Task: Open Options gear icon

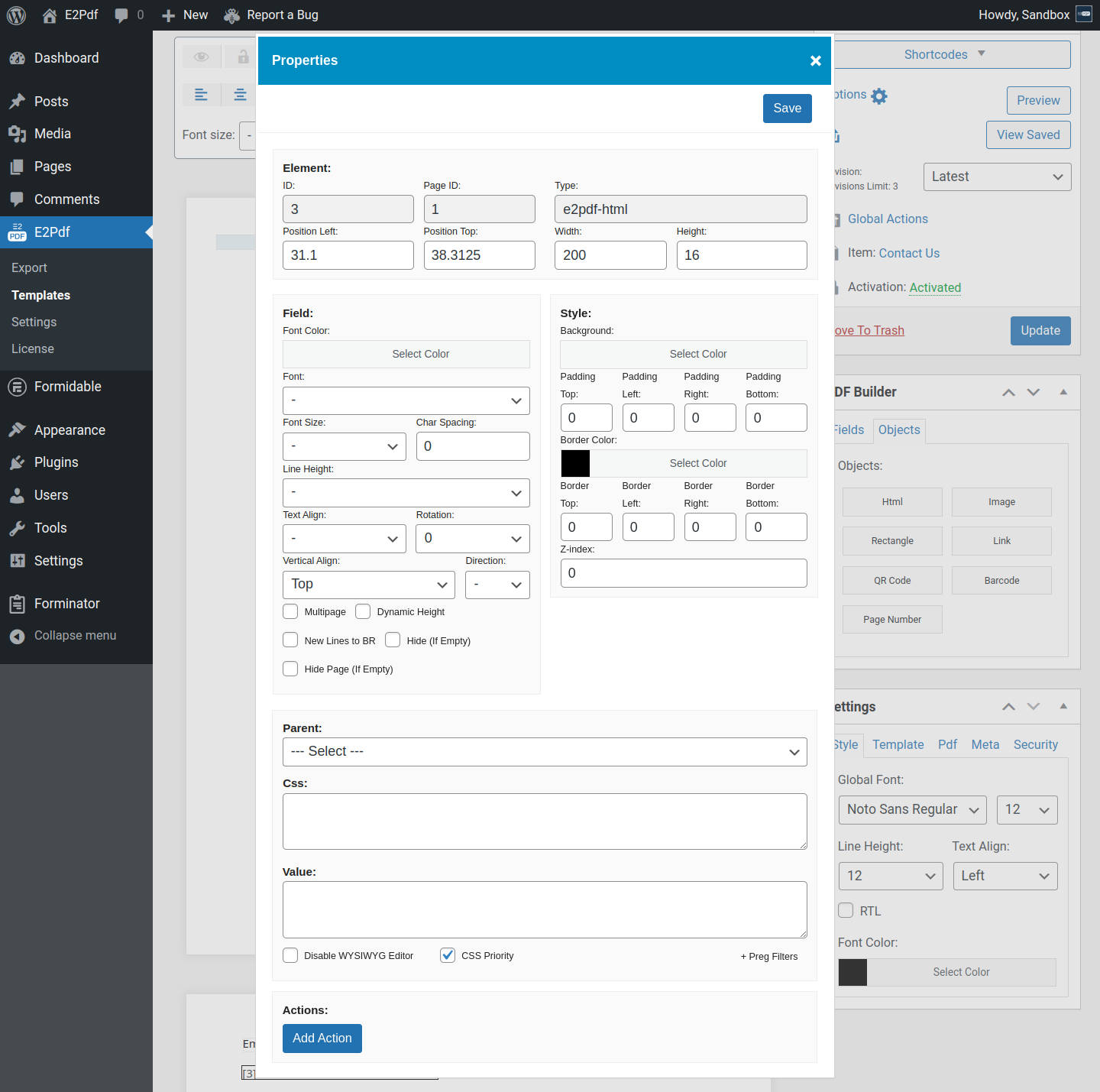Action: pos(879,96)
